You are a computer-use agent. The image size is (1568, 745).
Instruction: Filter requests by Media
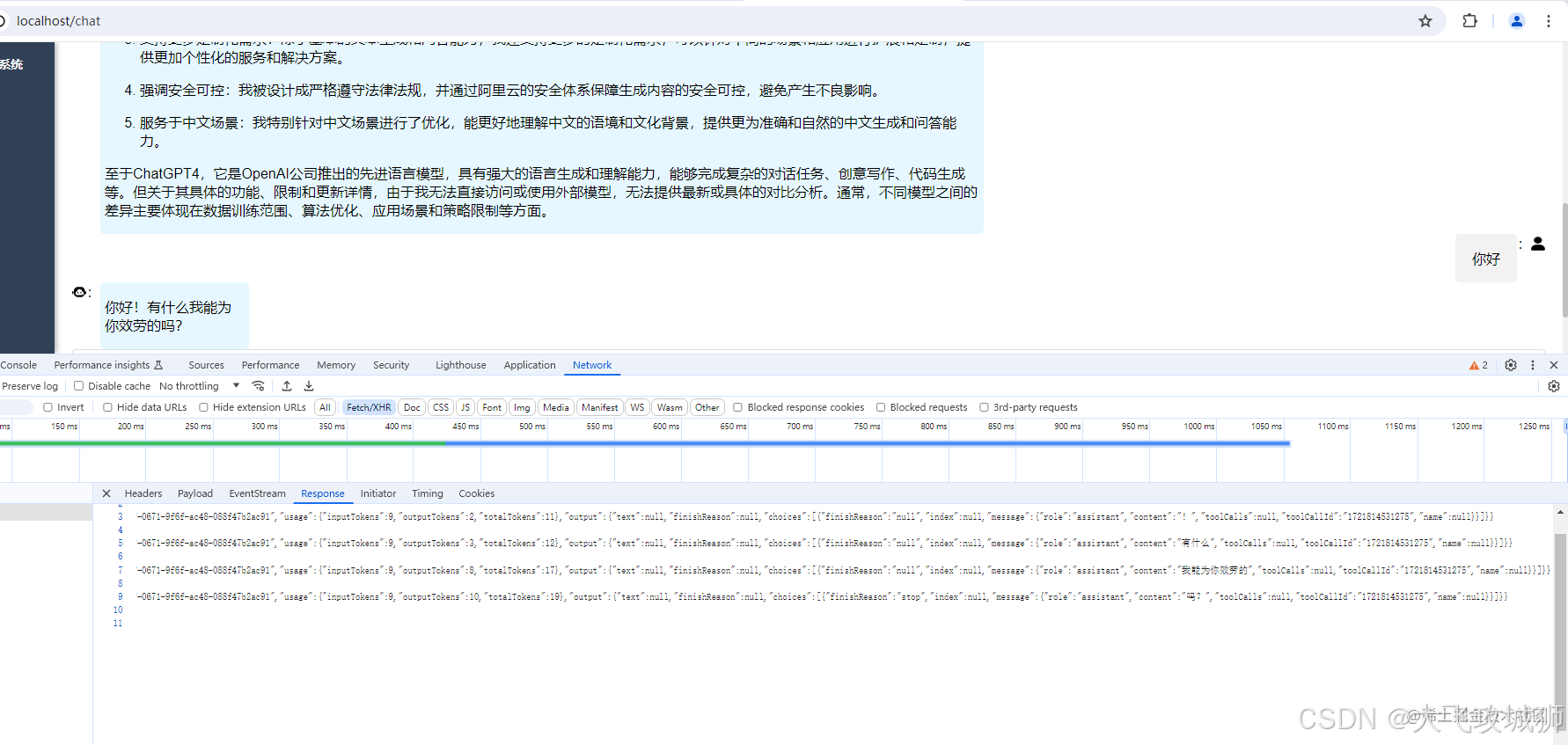coord(556,407)
